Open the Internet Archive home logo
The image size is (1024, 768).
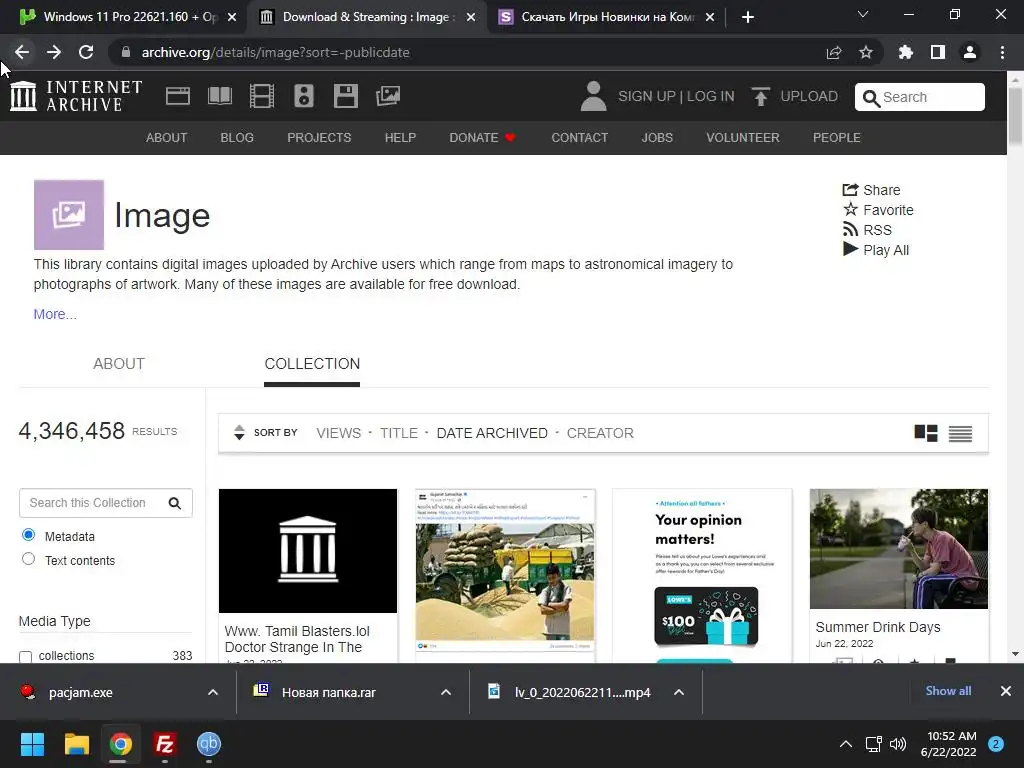click(x=76, y=96)
